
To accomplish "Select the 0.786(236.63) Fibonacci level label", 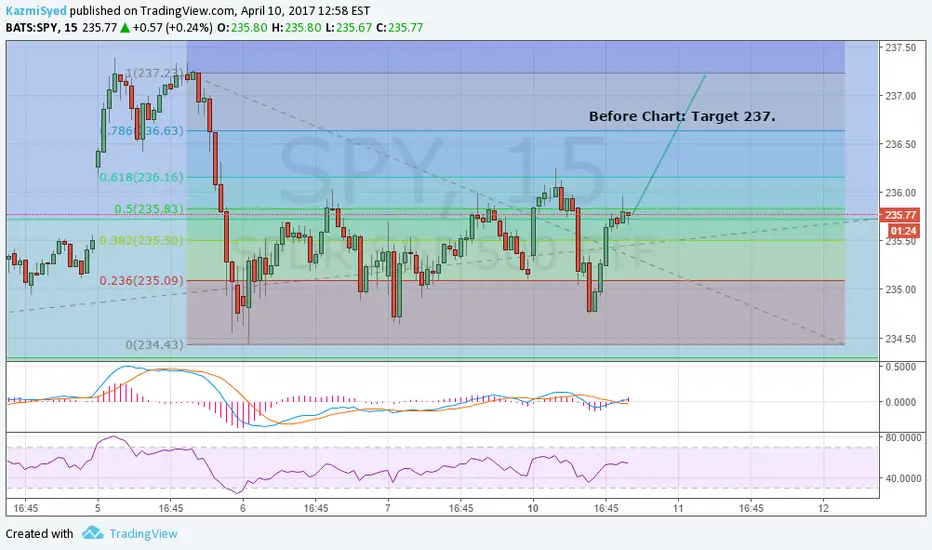I will [x=143, y=130].
